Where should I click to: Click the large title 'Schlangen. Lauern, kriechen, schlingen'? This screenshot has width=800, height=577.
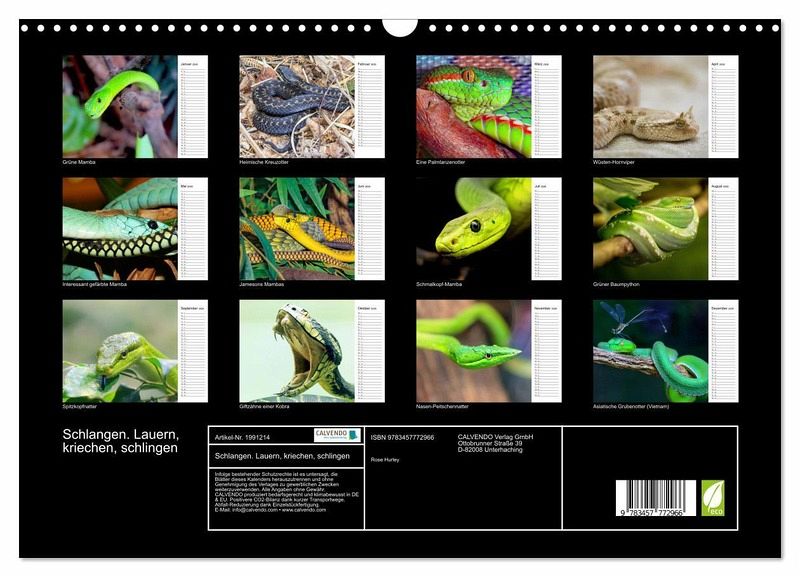120,440
